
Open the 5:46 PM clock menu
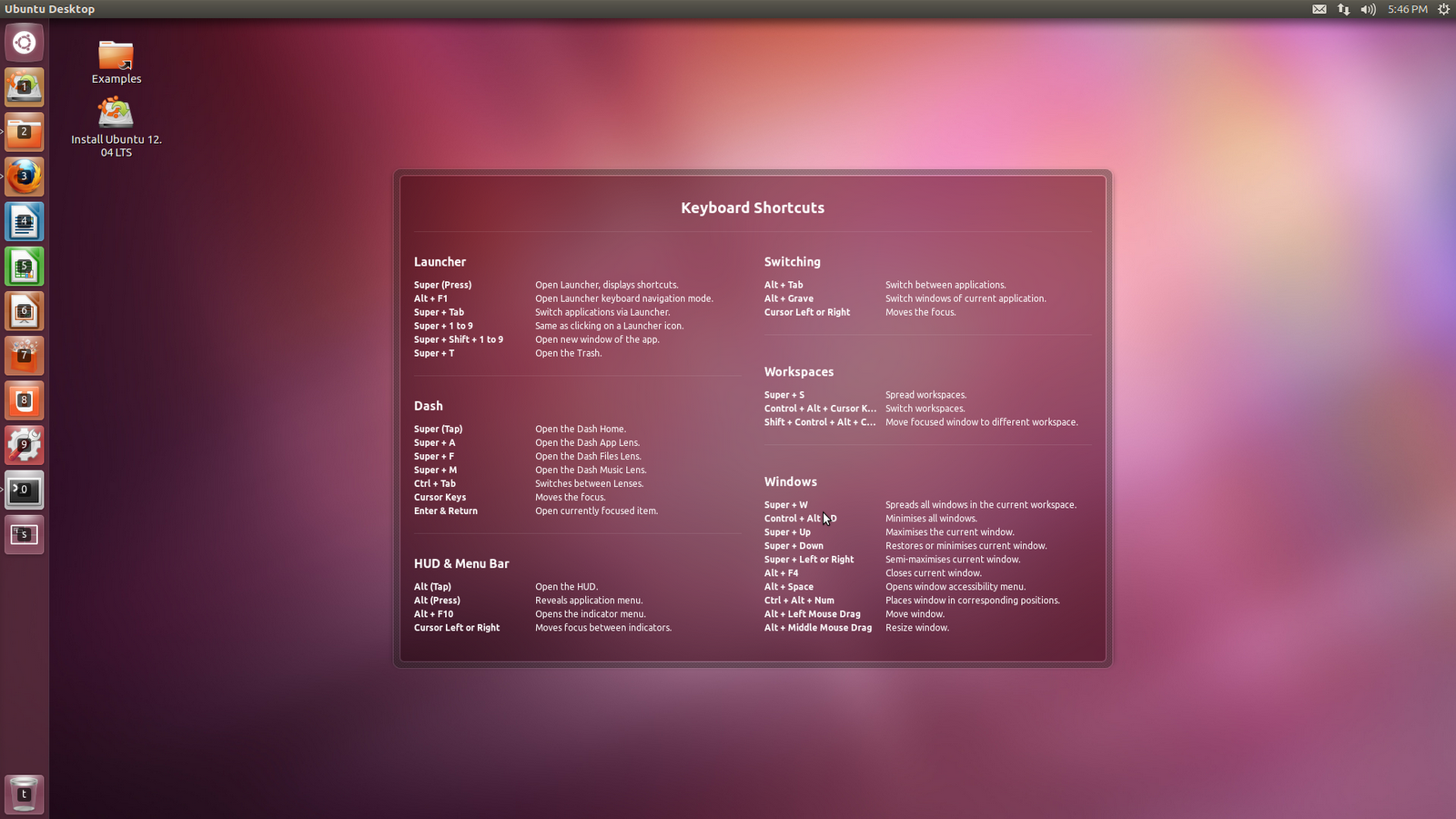(x=1408, y=9)
